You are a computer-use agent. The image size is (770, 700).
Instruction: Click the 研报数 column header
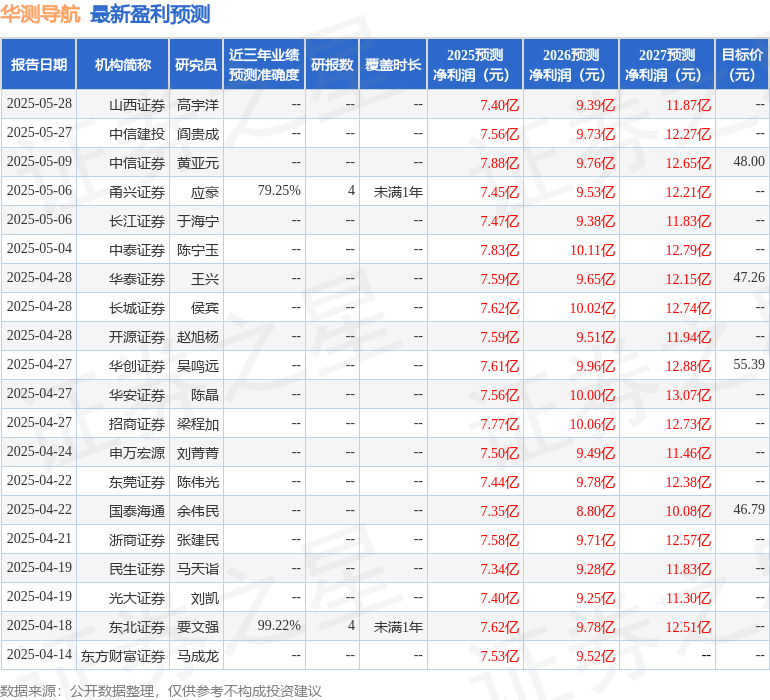[332, 65]
